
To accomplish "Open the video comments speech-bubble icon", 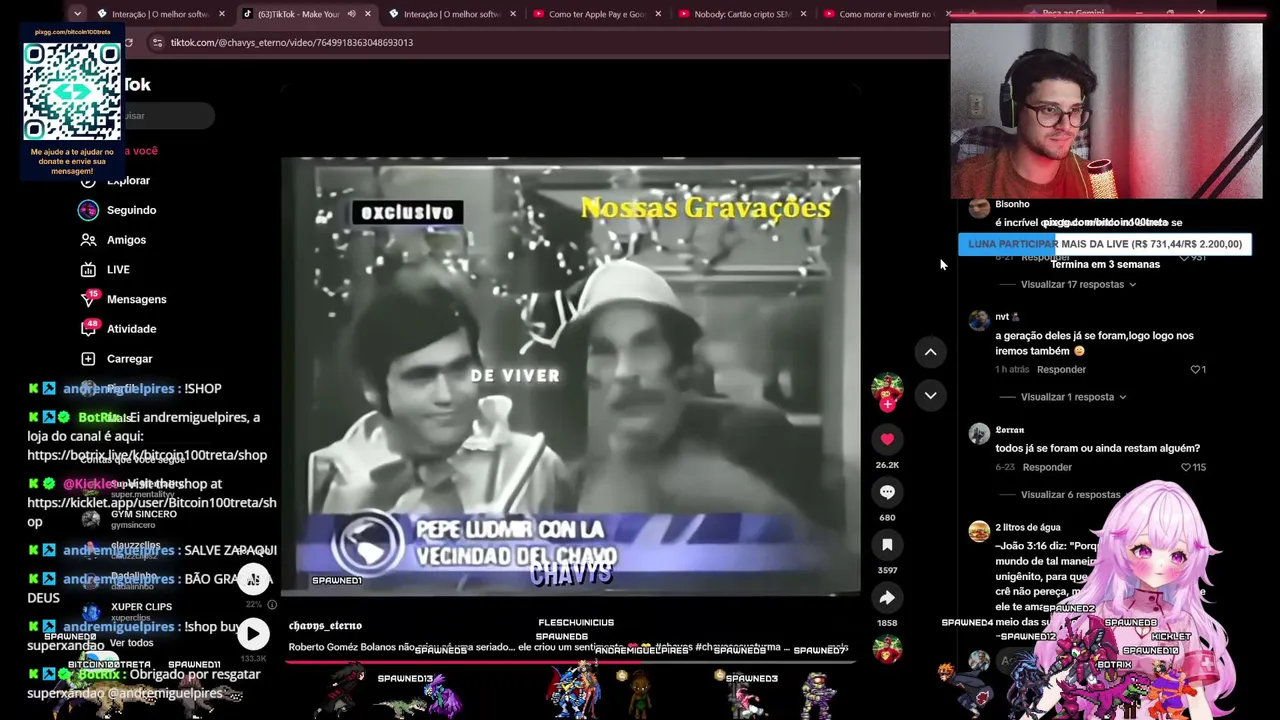I will [887, 492].
